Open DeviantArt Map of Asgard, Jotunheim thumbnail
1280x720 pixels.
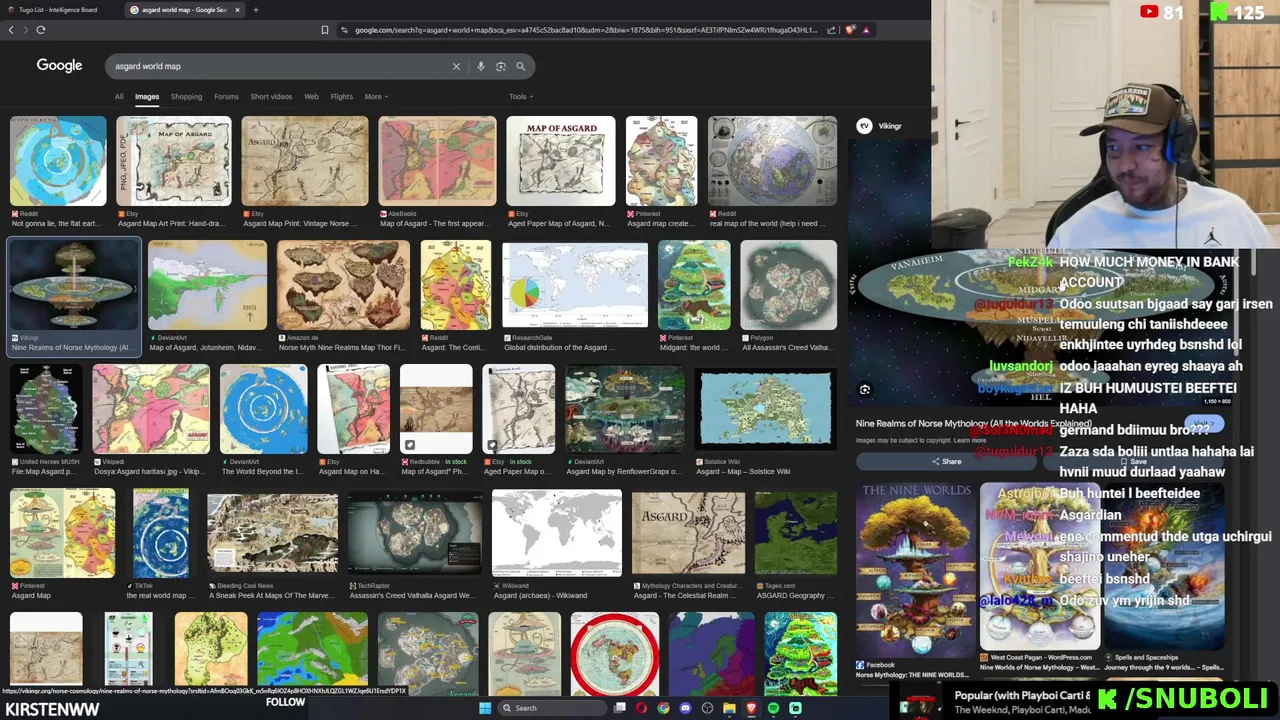click(207, 285)
